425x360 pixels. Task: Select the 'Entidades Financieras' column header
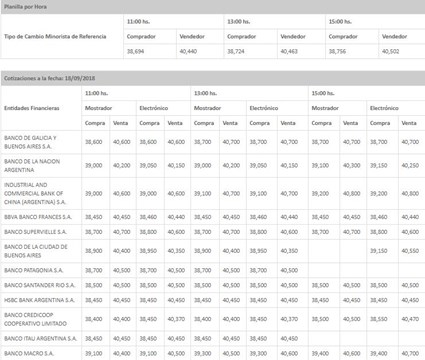pyautogui.click(x=32, y=108)
